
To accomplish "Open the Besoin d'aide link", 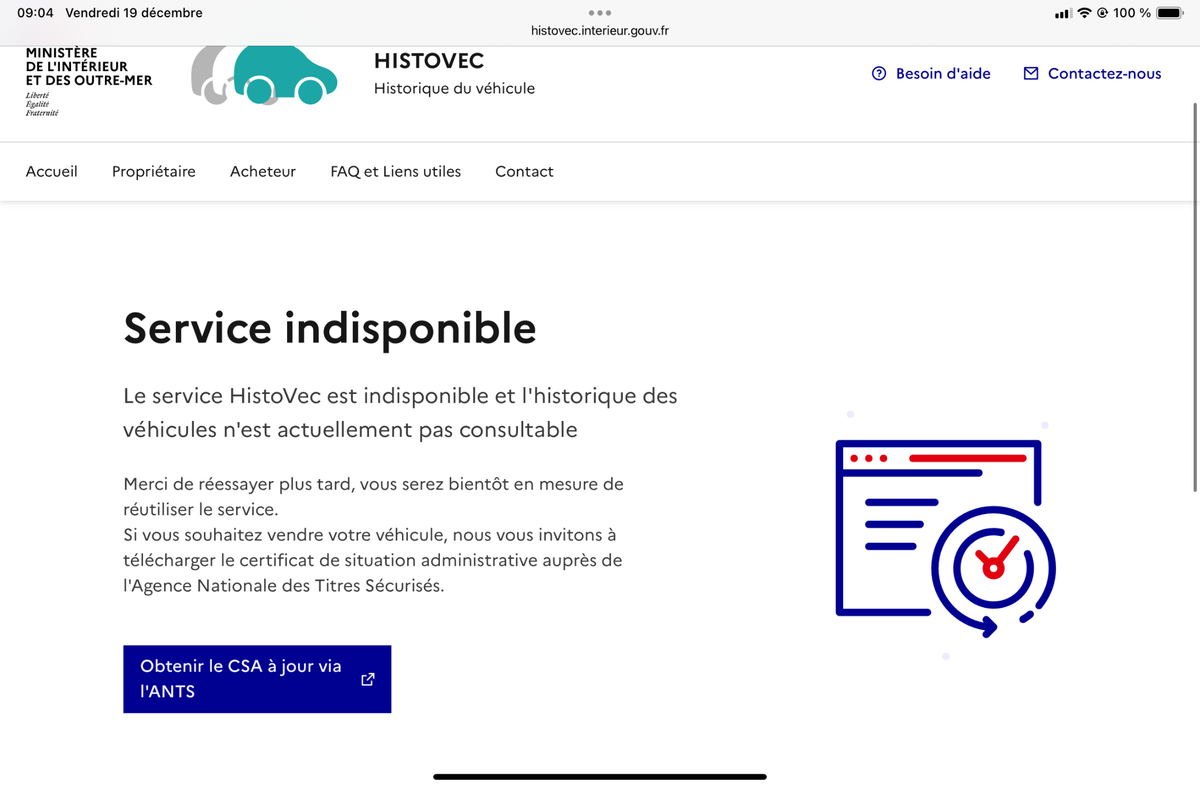I will click(x=943, y=73).
